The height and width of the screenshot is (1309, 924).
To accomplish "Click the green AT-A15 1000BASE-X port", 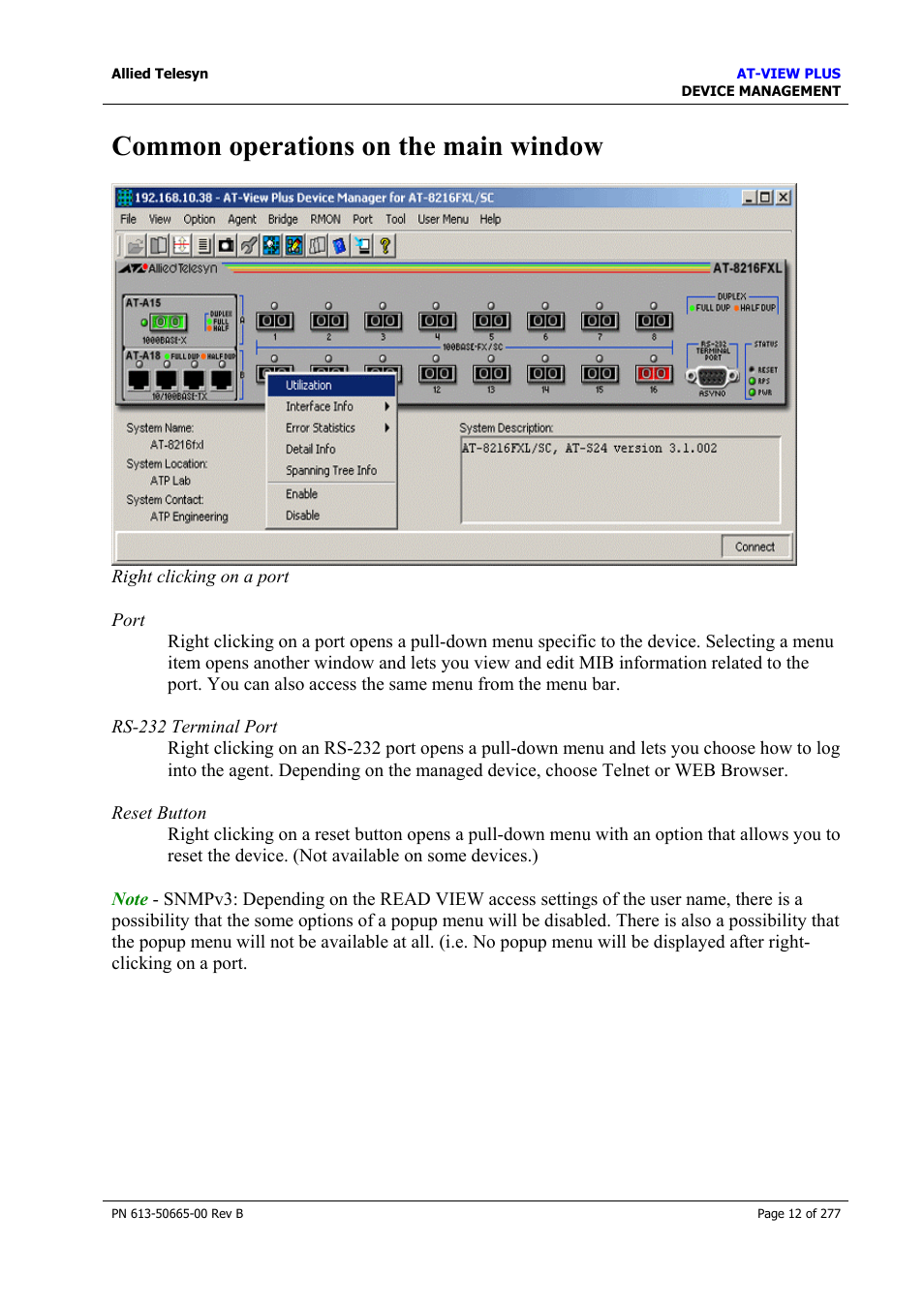I will 169,322.
